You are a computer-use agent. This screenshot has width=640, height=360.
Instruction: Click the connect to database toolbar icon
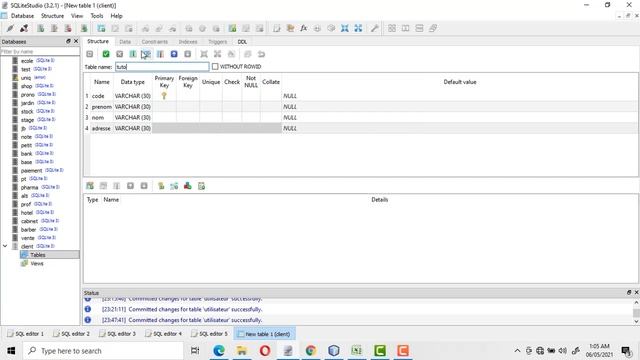point(10,28)
